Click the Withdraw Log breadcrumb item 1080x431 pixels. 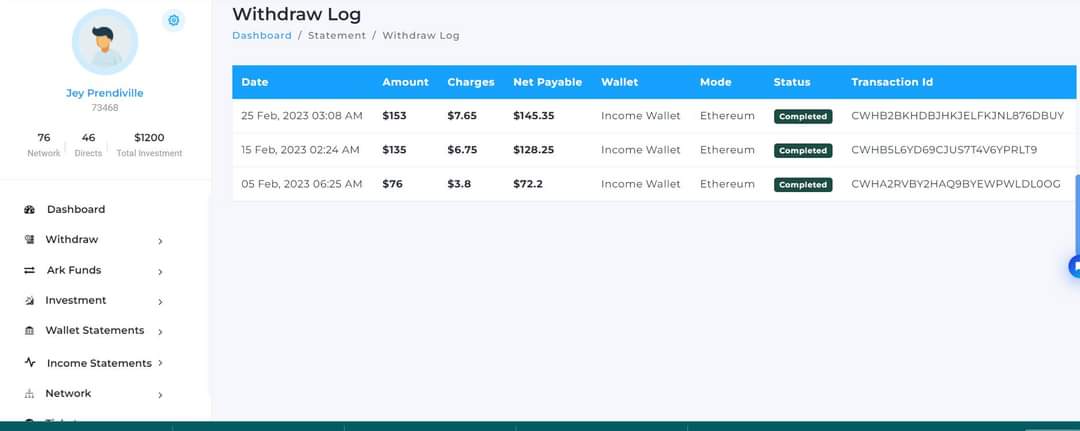[421, 35]
